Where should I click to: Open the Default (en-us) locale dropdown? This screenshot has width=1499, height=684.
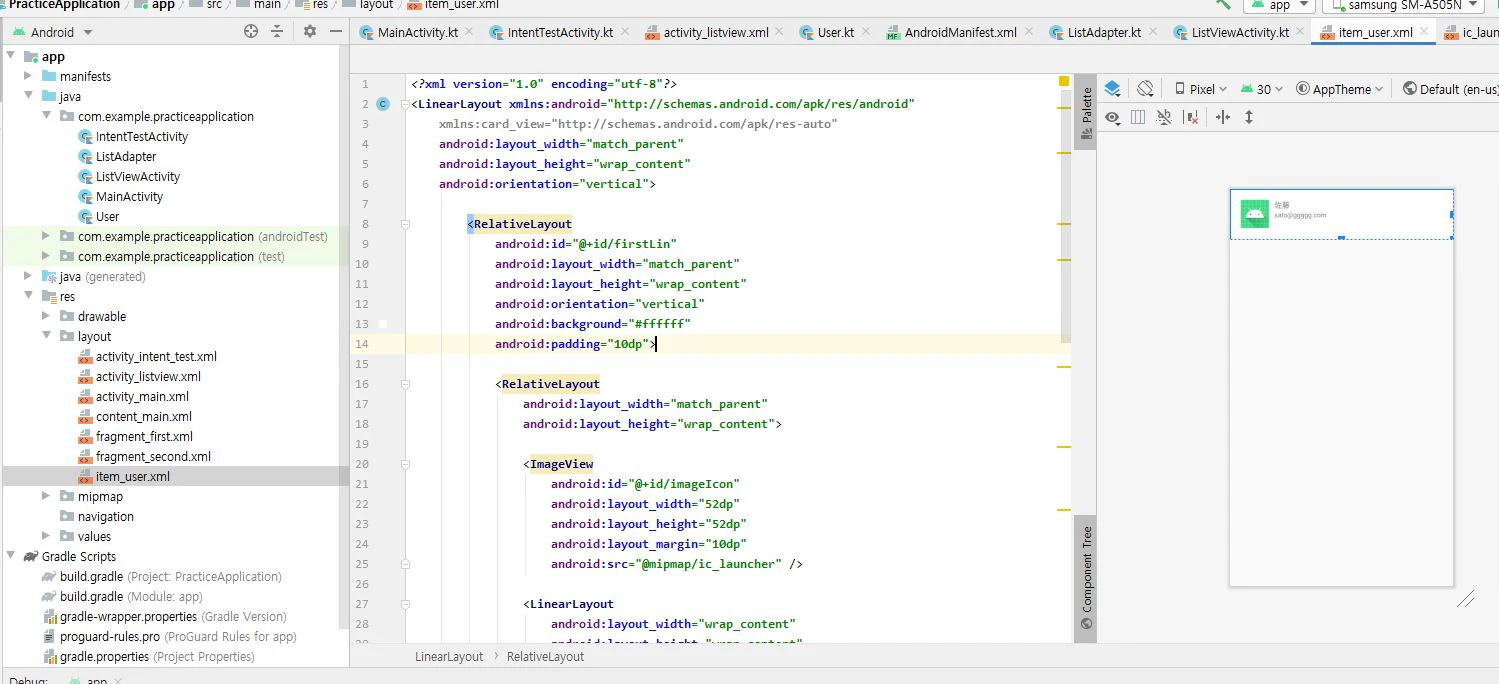tap(1450, 89)
